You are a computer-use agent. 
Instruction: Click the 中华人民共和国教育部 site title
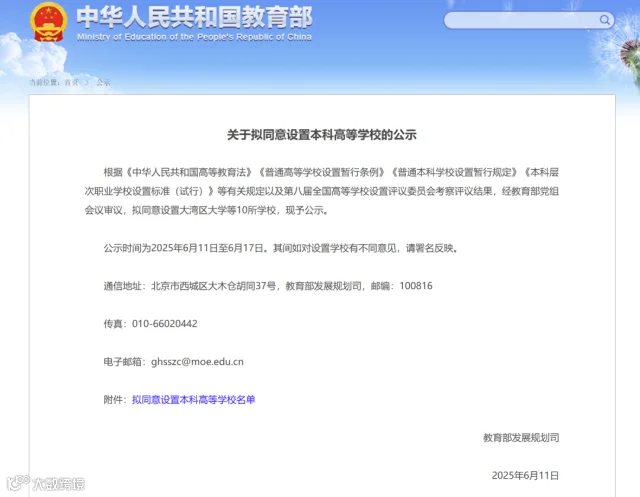[194, 17]
